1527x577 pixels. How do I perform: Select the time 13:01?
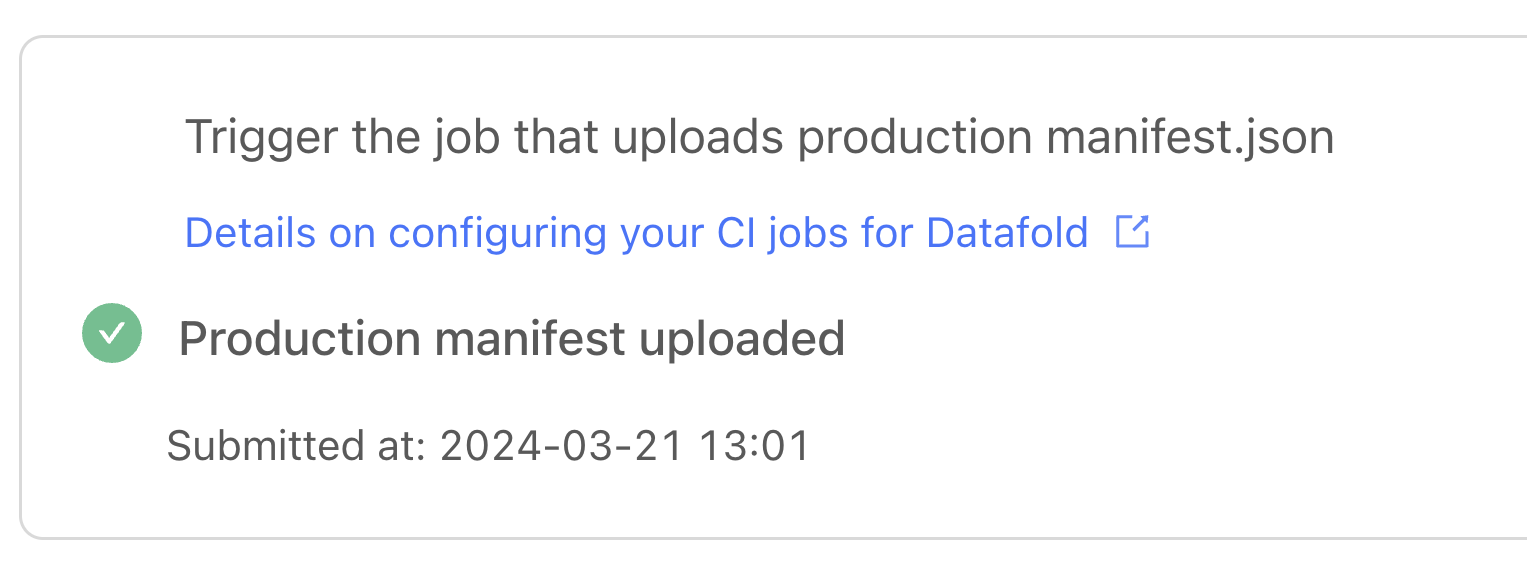(x=753, y=445)
